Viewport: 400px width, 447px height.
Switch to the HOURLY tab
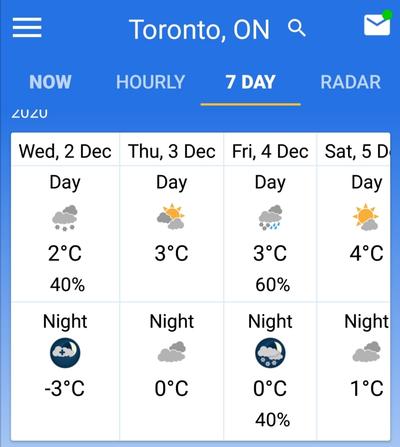[x=150, y=82]
